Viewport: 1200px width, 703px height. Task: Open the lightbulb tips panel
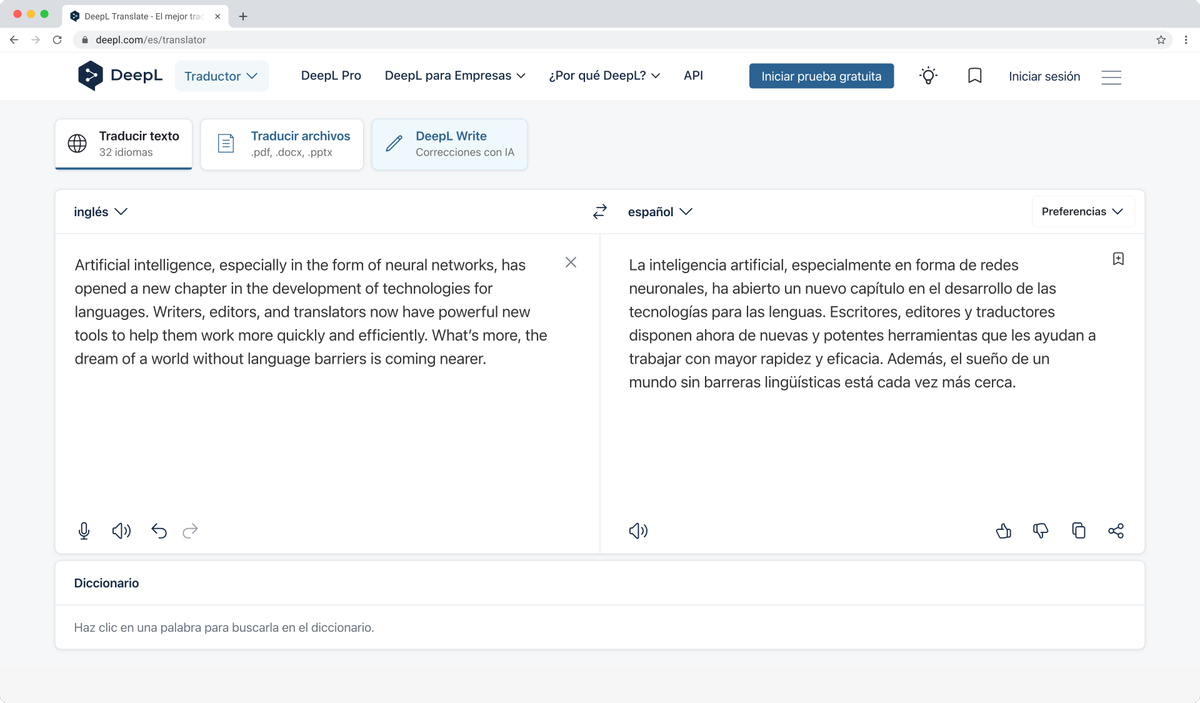click(928, 75)
